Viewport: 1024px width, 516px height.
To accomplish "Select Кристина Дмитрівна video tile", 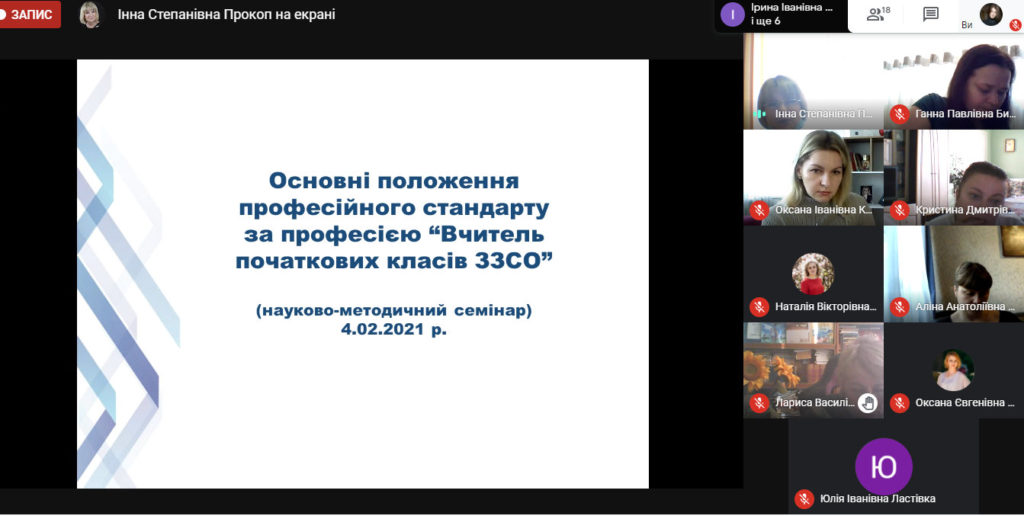I will coord(954,178).
